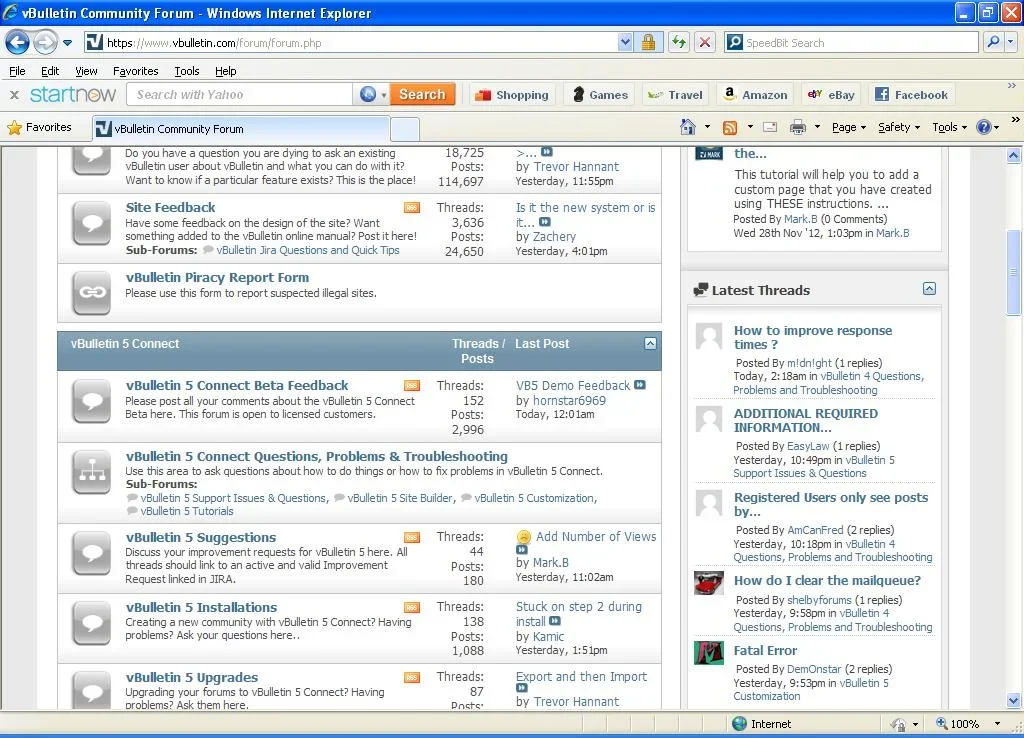Click the vBulletin 5 Installations RSS icon
Image resolution: width=1024 pixels, height=738 pixels.
(x=411, y=607)
